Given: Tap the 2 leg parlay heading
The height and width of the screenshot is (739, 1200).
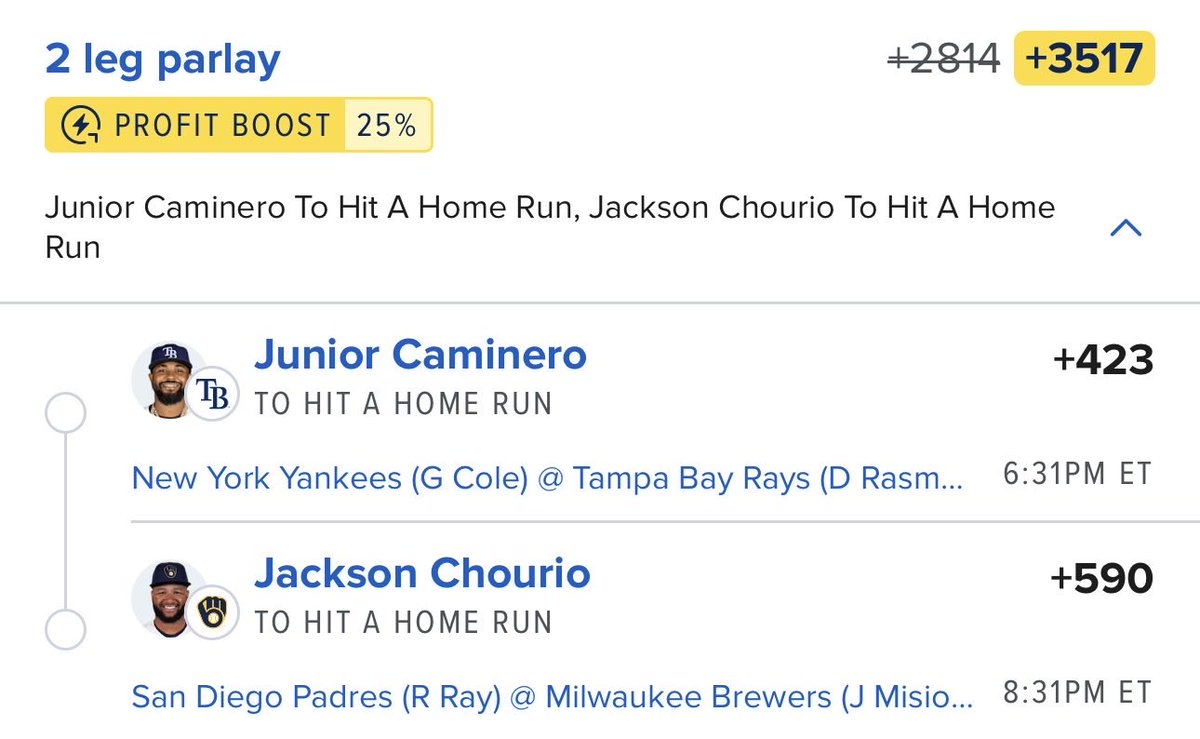Looking at the screenshot, I should [163, 60].
